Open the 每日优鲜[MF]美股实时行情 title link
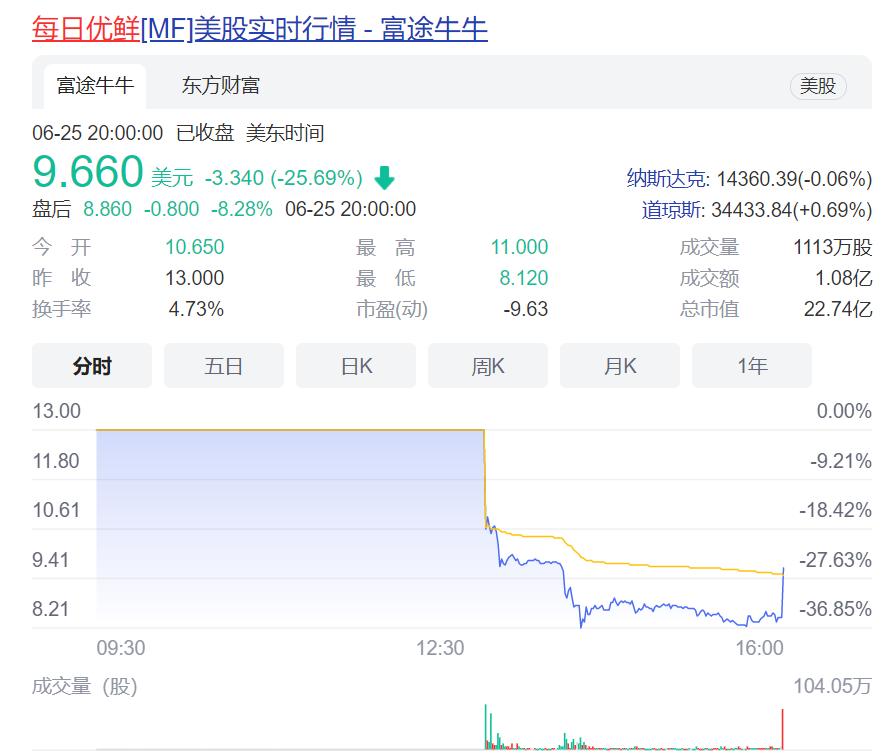The width and height of the screenshot is (893, 755). pyautogui.click(x=260, y=28)
